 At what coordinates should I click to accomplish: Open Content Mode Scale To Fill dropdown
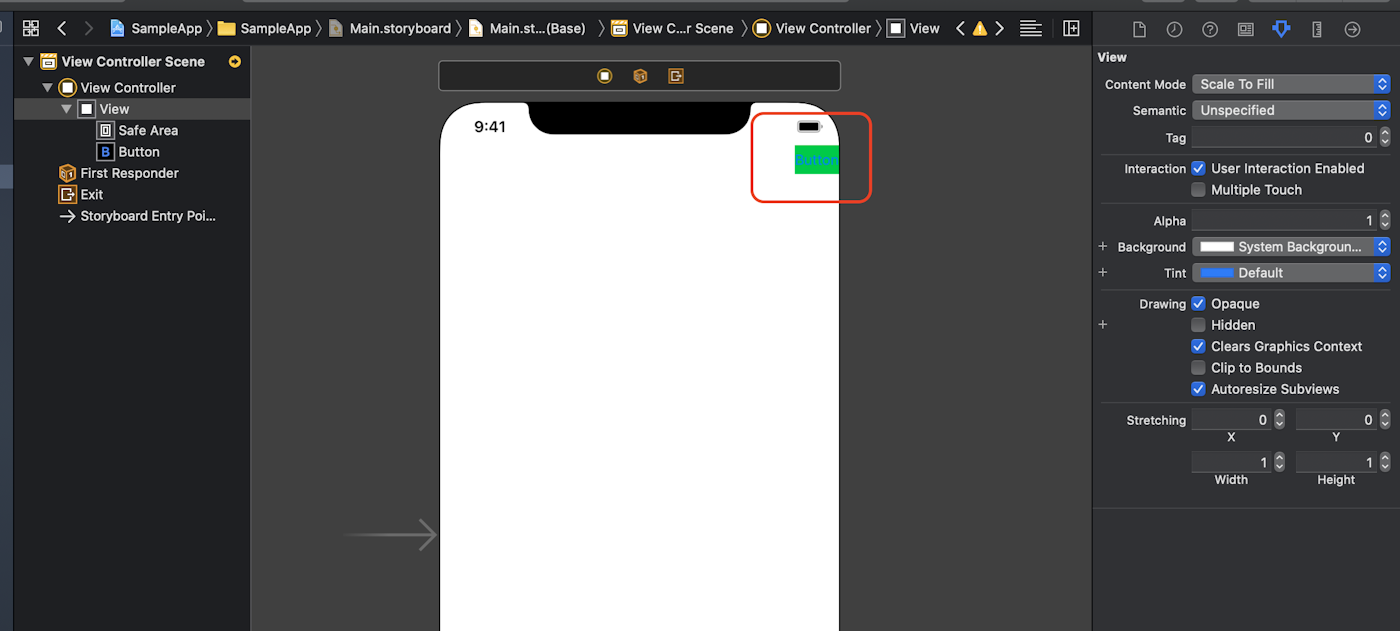click(x=1291, y=84)
